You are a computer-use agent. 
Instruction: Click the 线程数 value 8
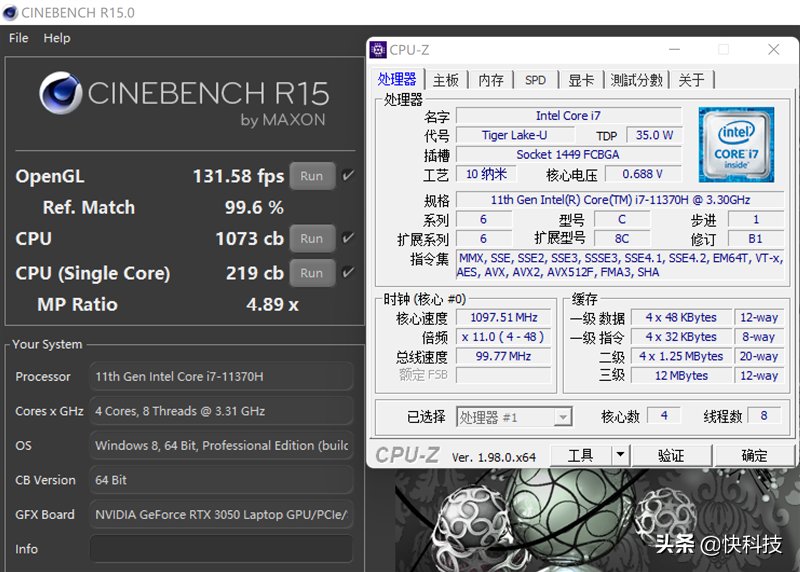point(764,415)
